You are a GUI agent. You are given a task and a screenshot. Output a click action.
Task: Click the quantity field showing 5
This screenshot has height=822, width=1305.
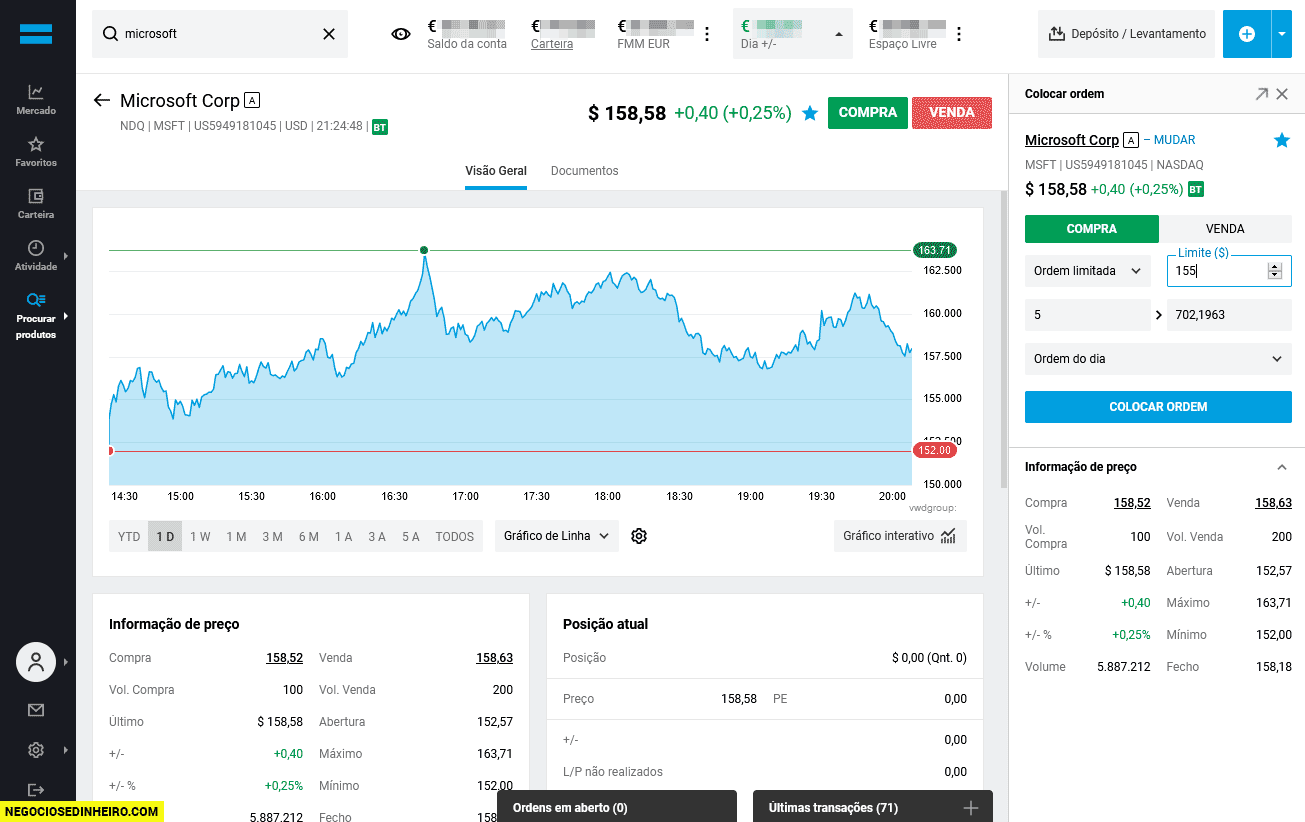[1088, 315]
